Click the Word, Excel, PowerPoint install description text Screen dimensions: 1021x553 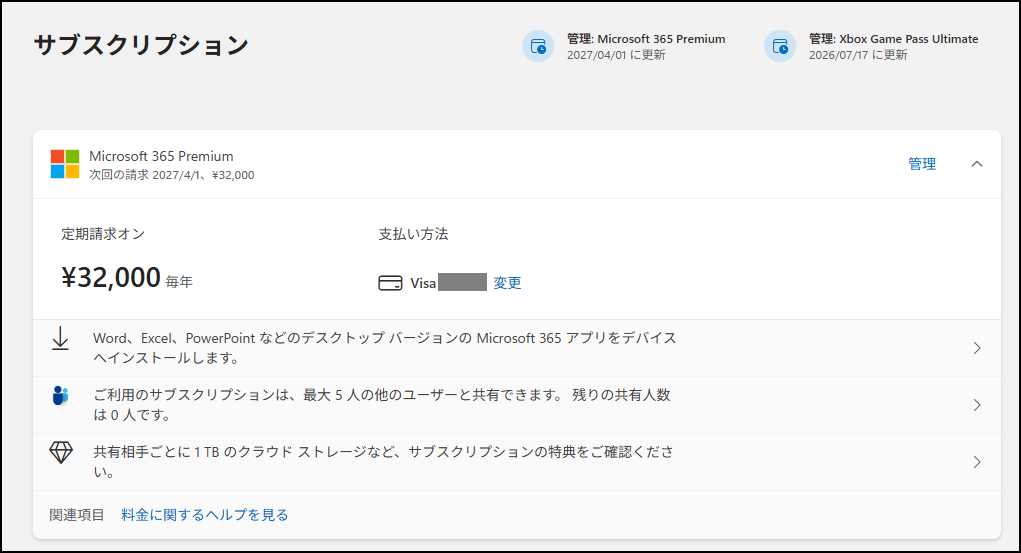coord(385,348)
